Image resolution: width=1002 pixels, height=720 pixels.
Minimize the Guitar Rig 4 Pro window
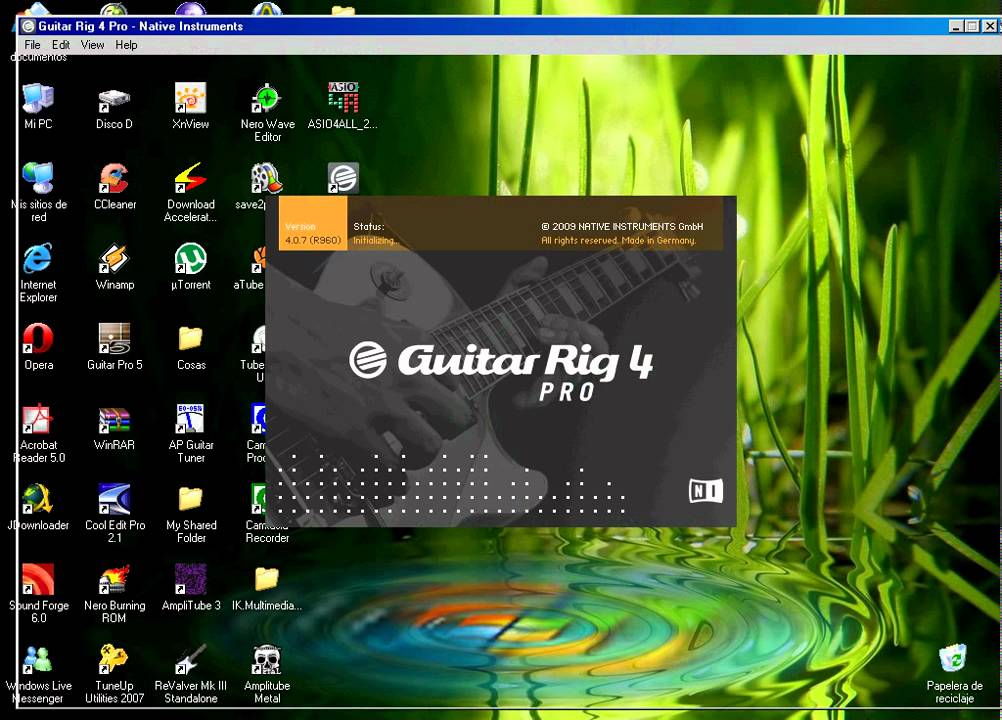(956, 26)
